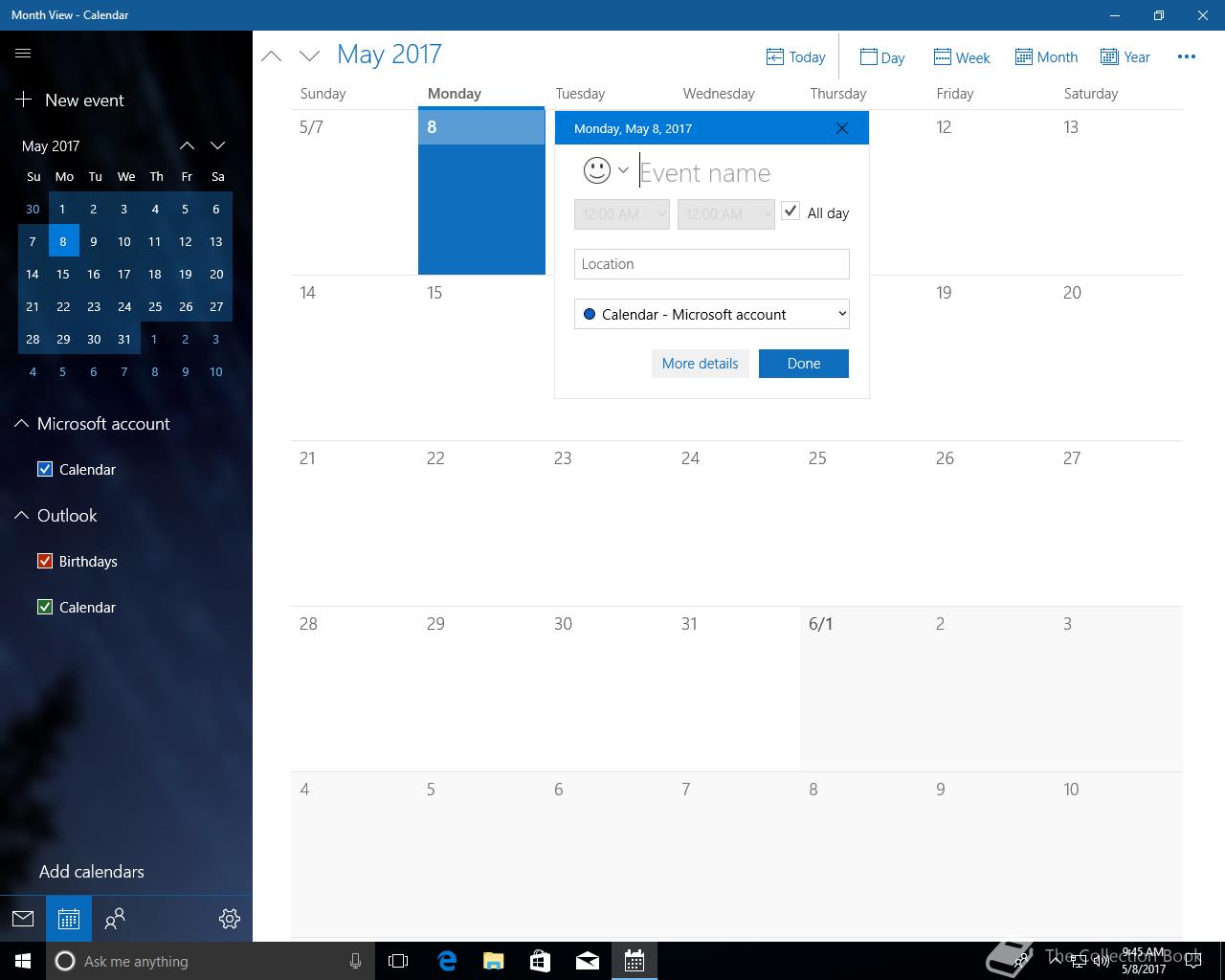Click Cortana microphone icon
1225x980 pixels.
pos(355,961)
